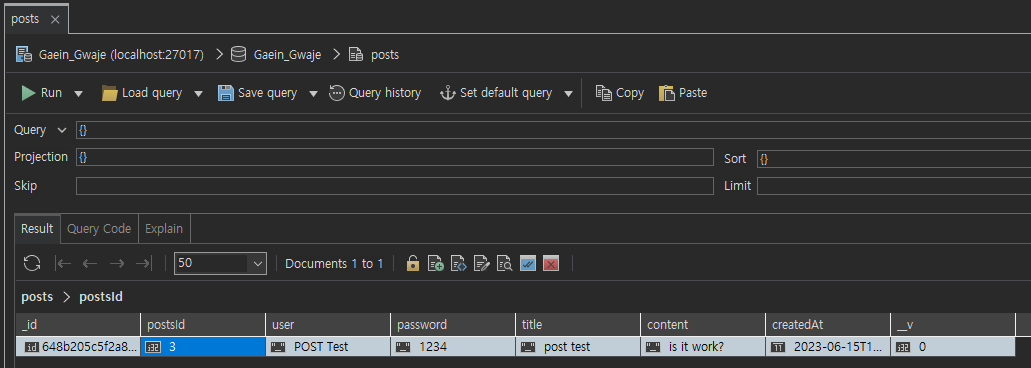
Task: Go to next page of results
Action: [x=117, y=264]
